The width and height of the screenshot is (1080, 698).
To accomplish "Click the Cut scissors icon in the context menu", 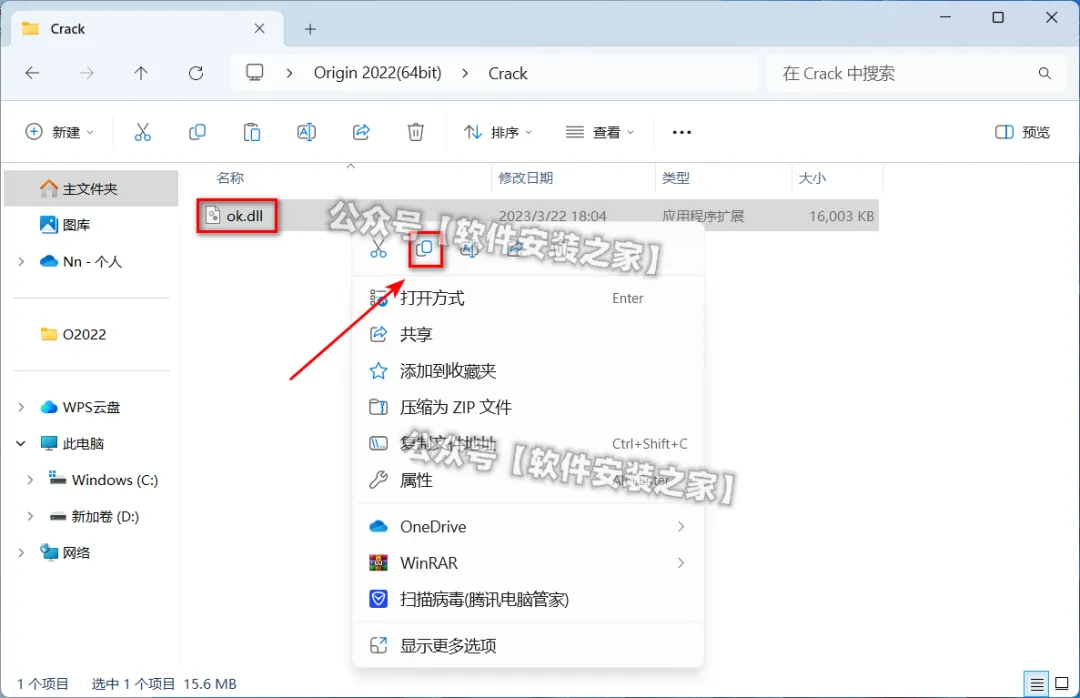I will [378, 249].
